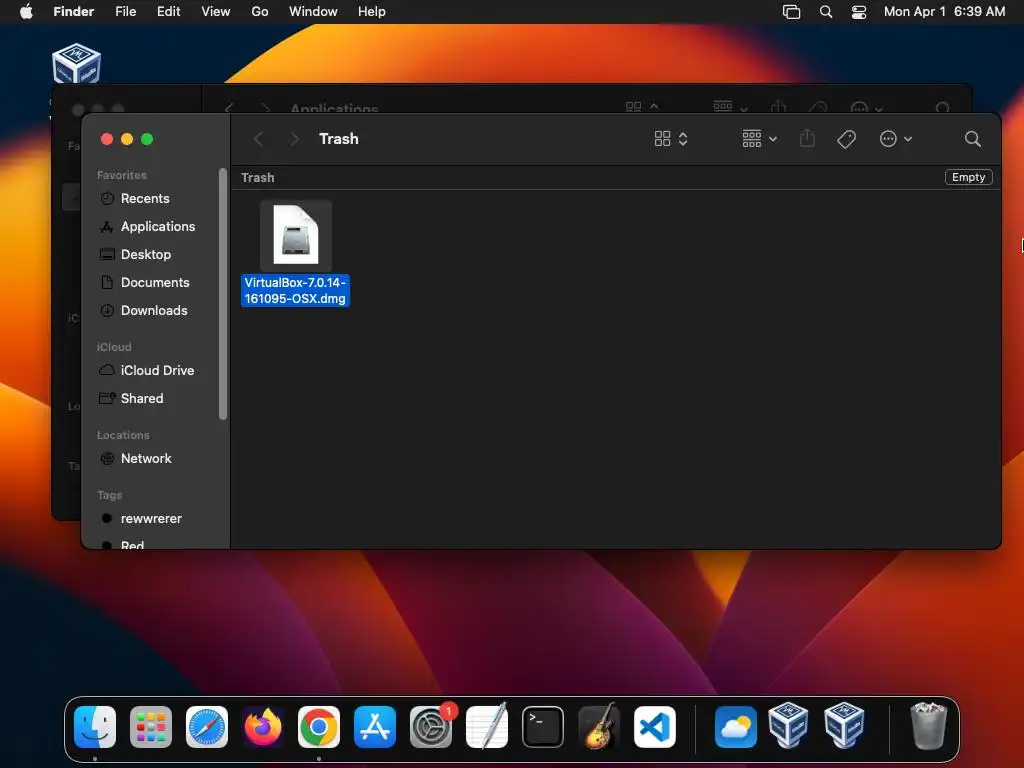Viewport: 1024px width, 768px height.
Task: Open the View menu
Action: (x=216, y=12)
